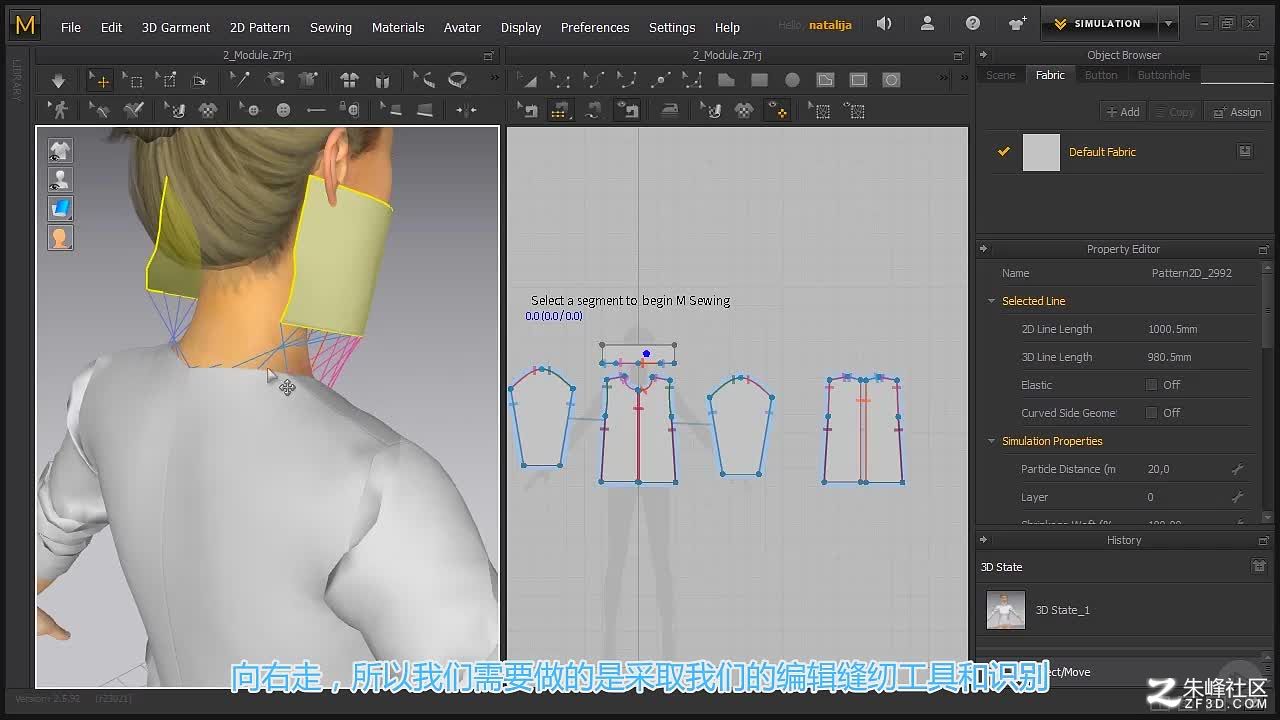Image resolution: width=1280 pixels, height=720 pixels.
Task: Select the M Segment Sewing tool
Action: [561, 110]
